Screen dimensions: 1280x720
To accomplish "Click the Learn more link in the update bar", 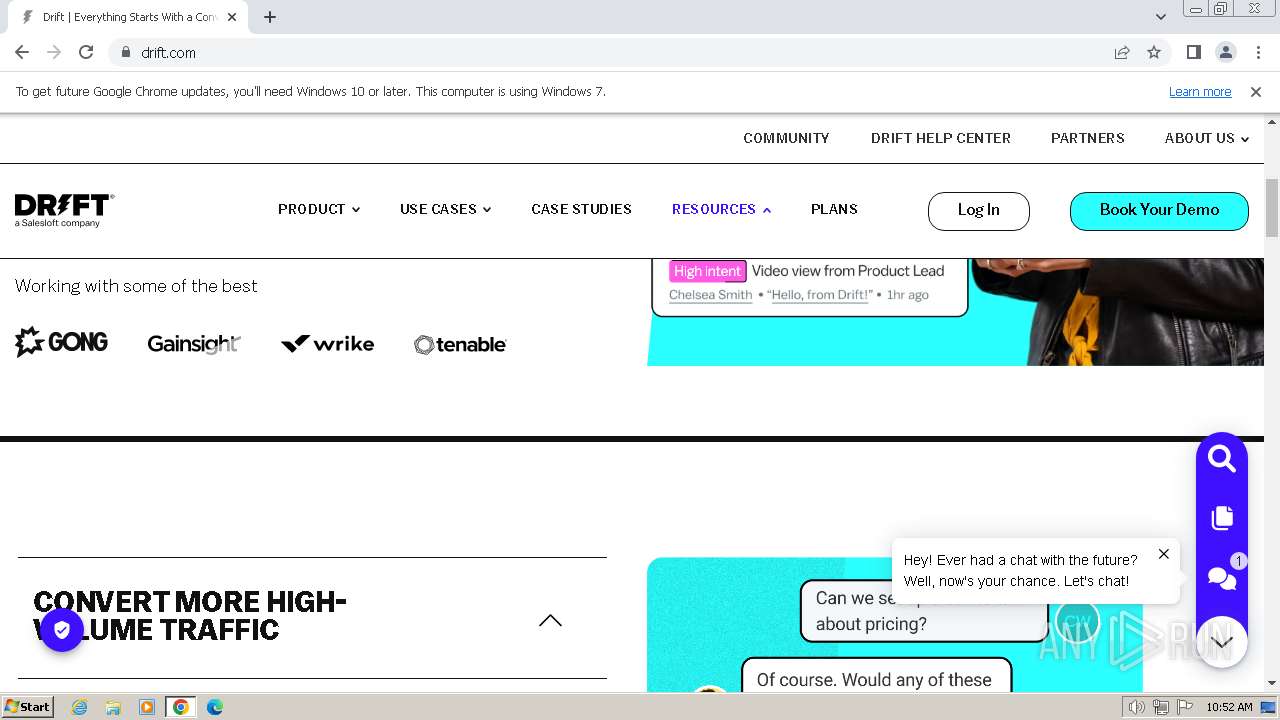I will (x=1200, y=91).
